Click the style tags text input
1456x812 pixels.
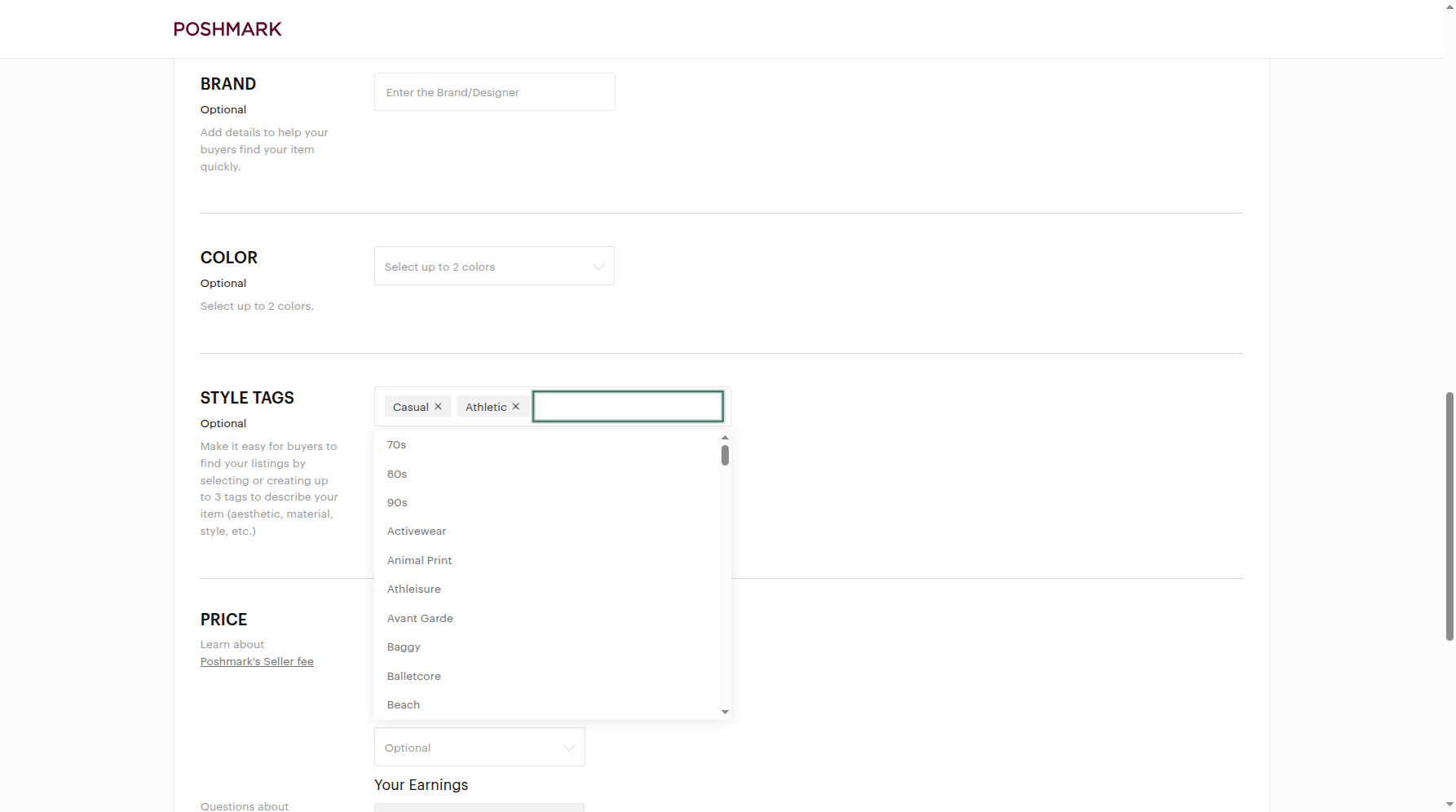[628, 406]
